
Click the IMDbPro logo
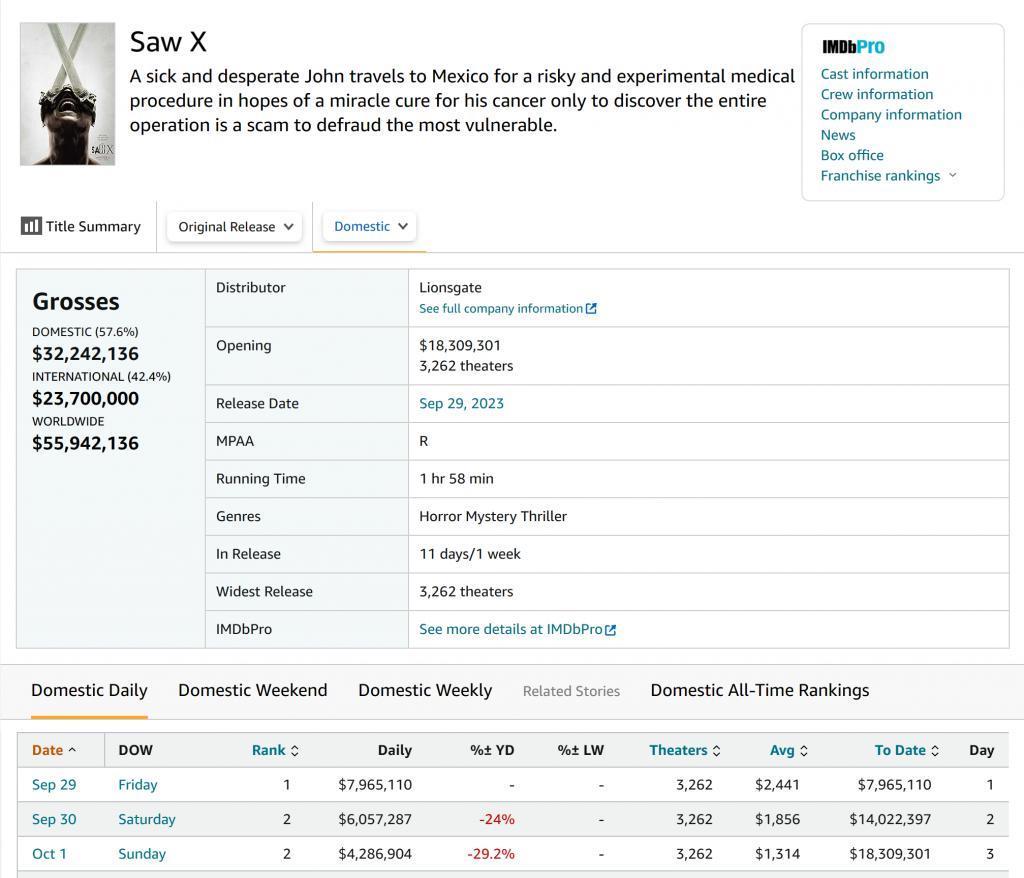(853, 47)
